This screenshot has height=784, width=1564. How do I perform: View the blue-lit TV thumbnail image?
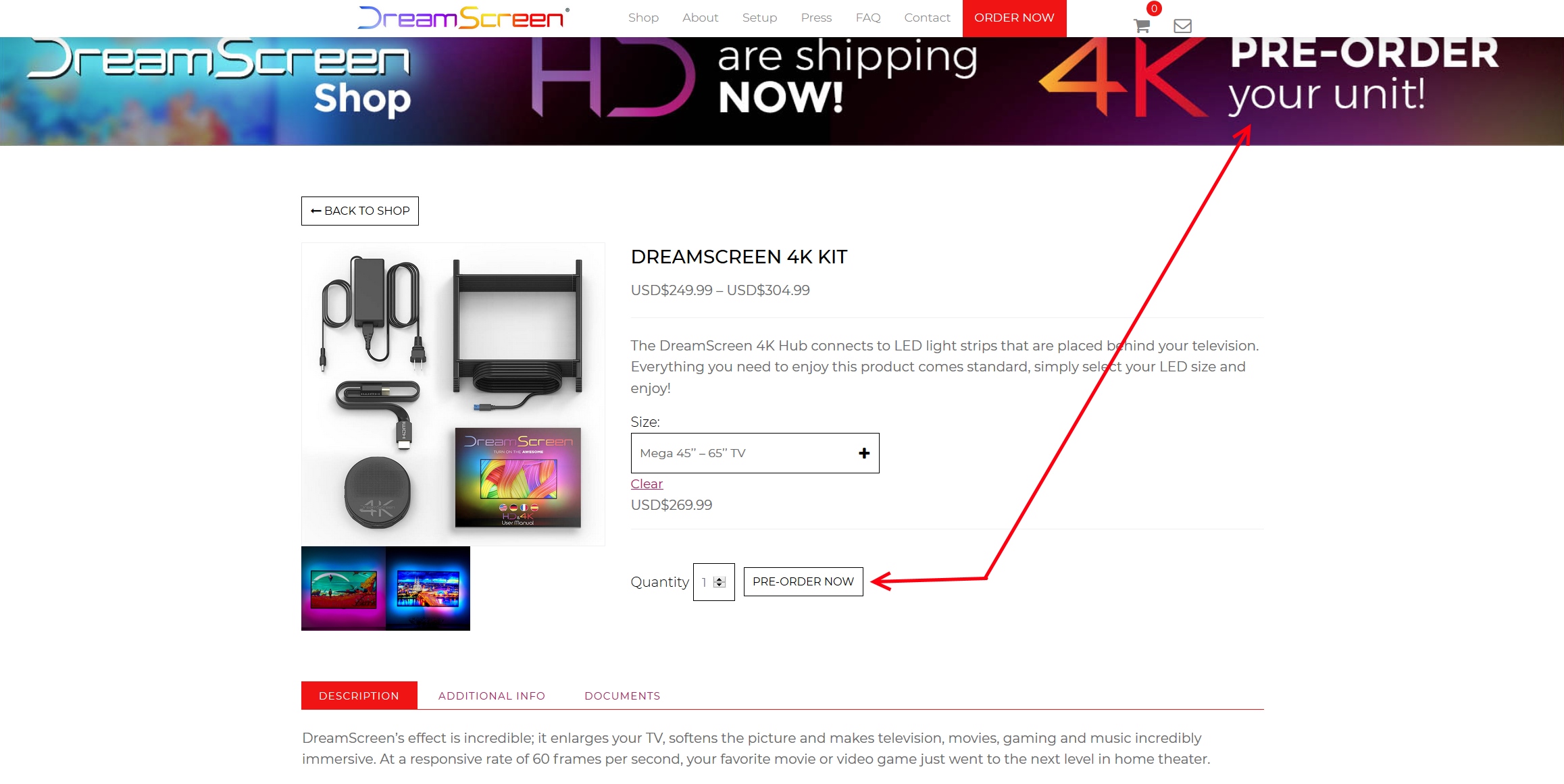428,588
